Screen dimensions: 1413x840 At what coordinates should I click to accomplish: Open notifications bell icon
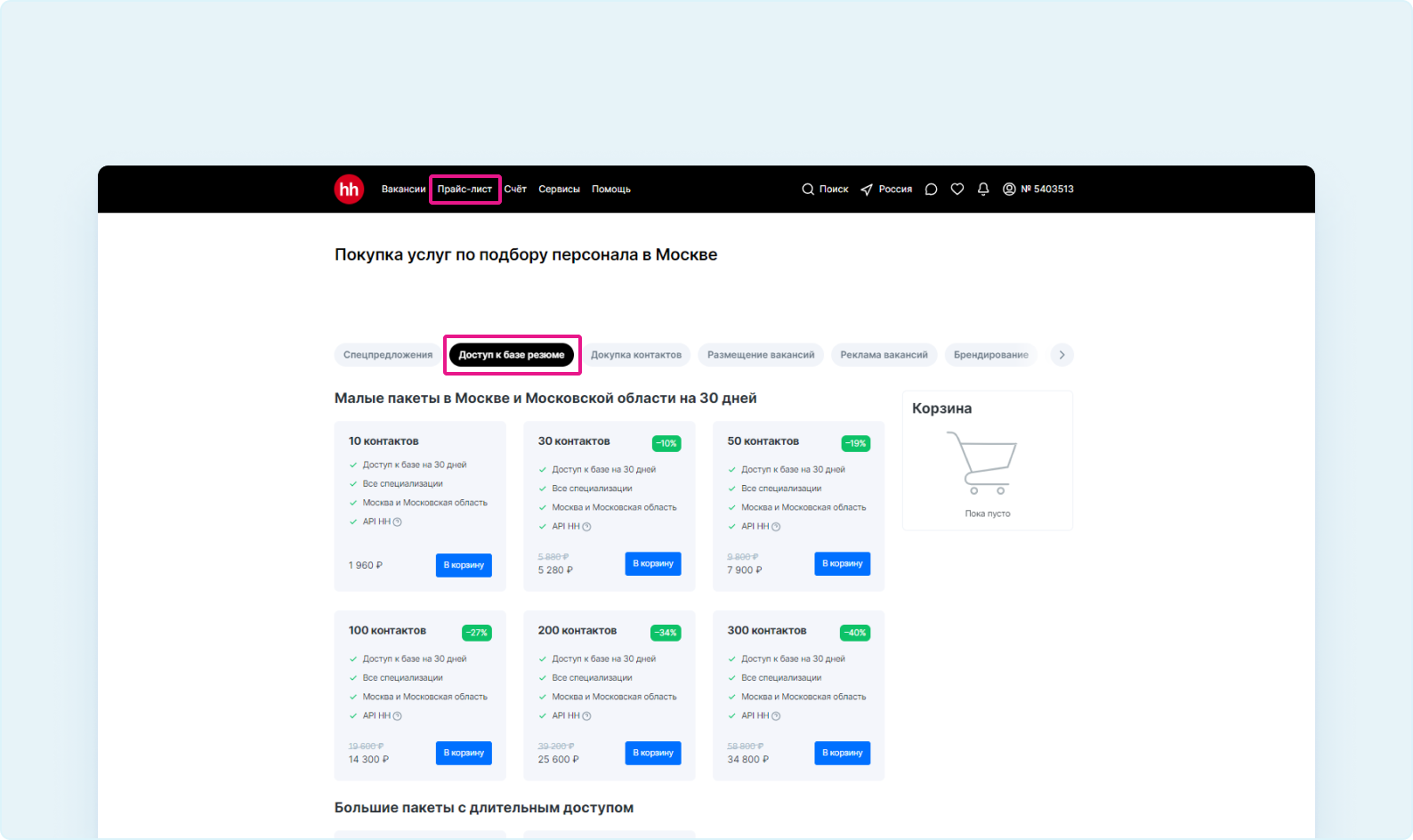click(983, 190)
